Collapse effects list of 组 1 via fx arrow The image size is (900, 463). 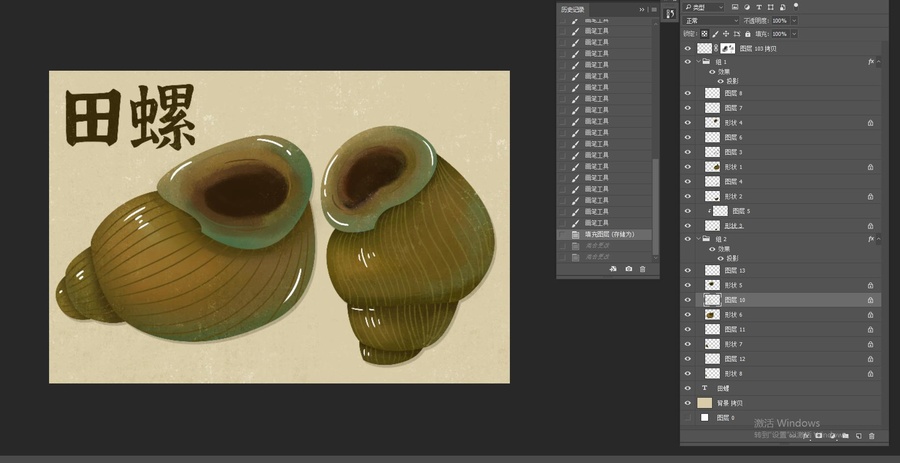878,61
